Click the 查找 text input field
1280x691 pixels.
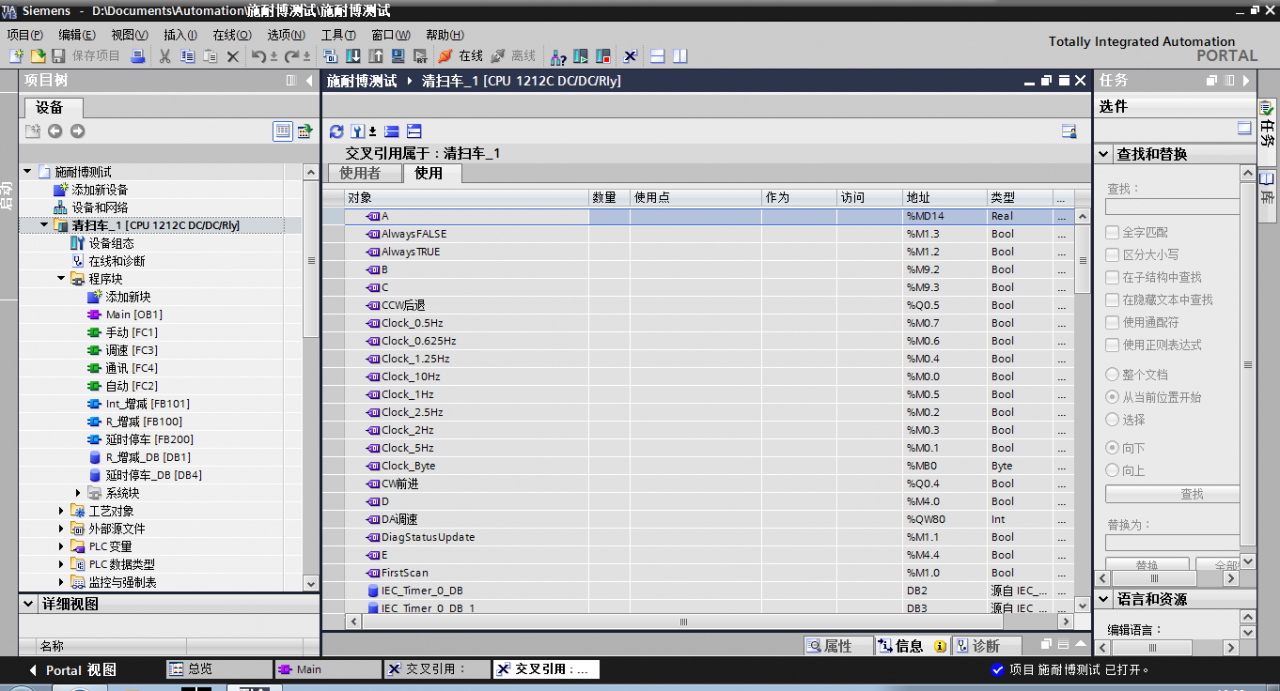click(x=1172, y=206)
